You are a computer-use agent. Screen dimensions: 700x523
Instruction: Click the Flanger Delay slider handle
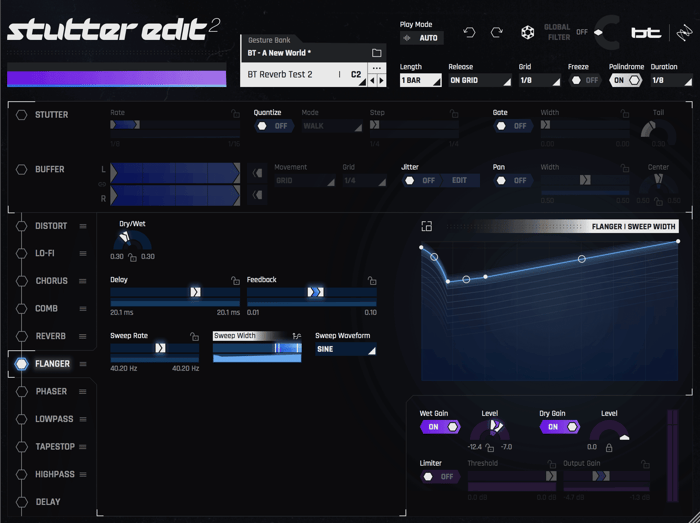tap(196, 292)
